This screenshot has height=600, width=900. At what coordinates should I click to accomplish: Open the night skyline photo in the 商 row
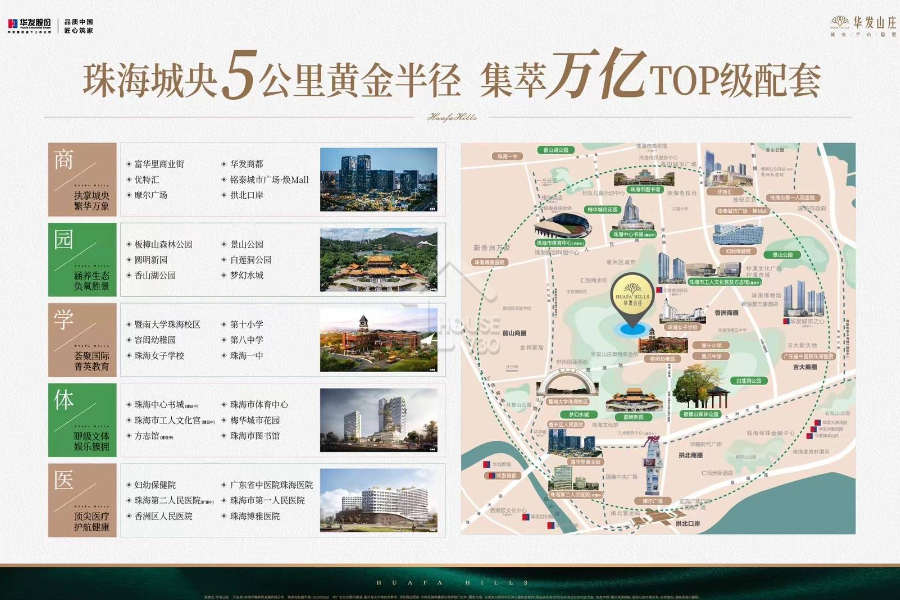[x=379, y=180]
